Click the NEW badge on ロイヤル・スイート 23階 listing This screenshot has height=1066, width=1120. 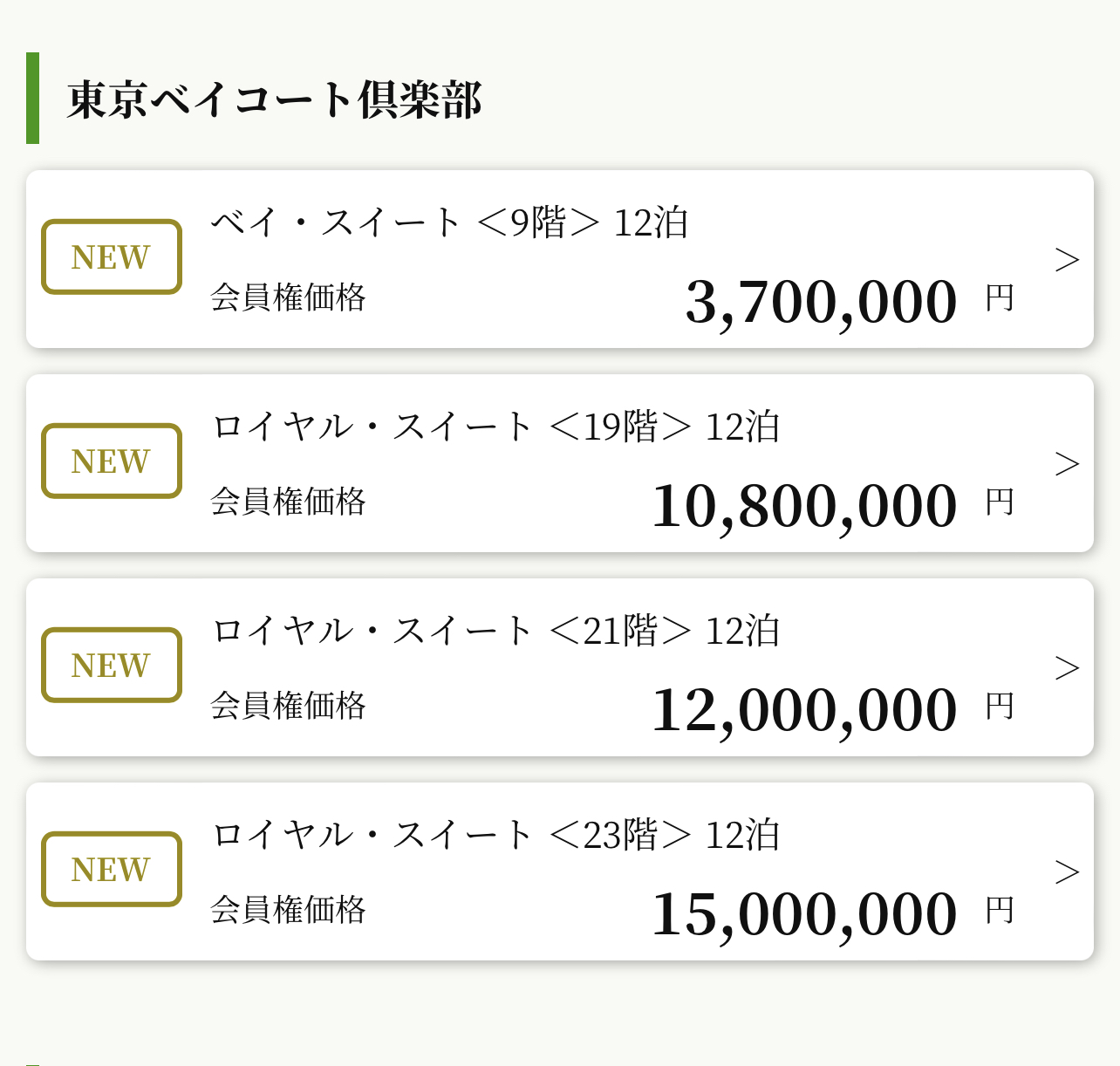pos(111,869)
